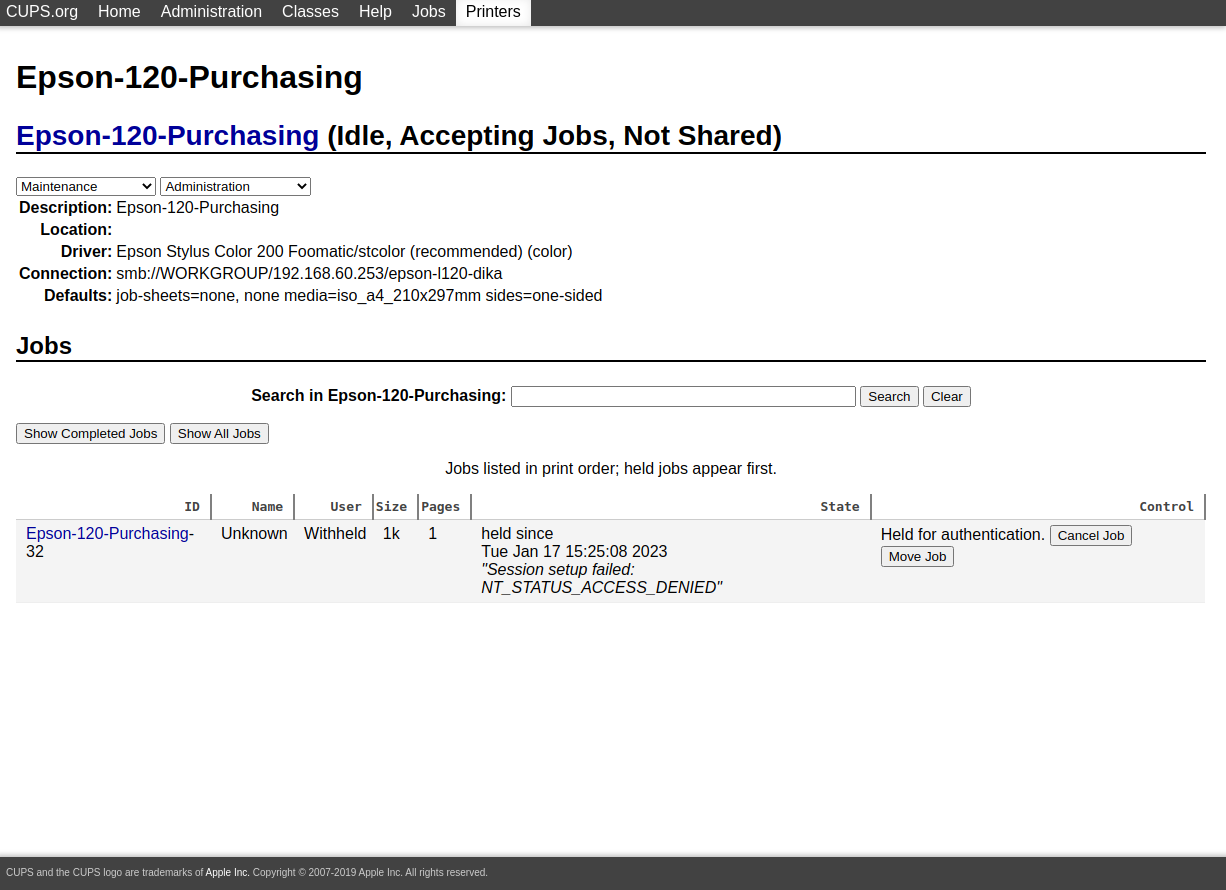Expand the Maintenance dropdown

pos(86,186)
